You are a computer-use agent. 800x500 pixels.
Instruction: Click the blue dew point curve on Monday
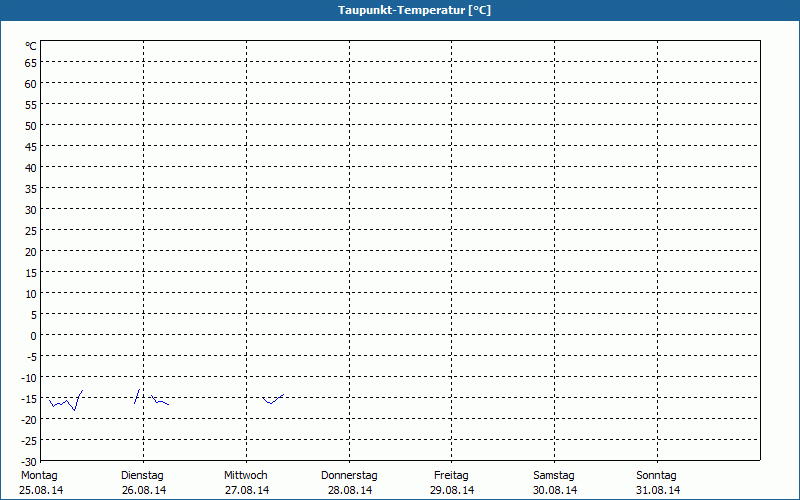coord(66,401)
